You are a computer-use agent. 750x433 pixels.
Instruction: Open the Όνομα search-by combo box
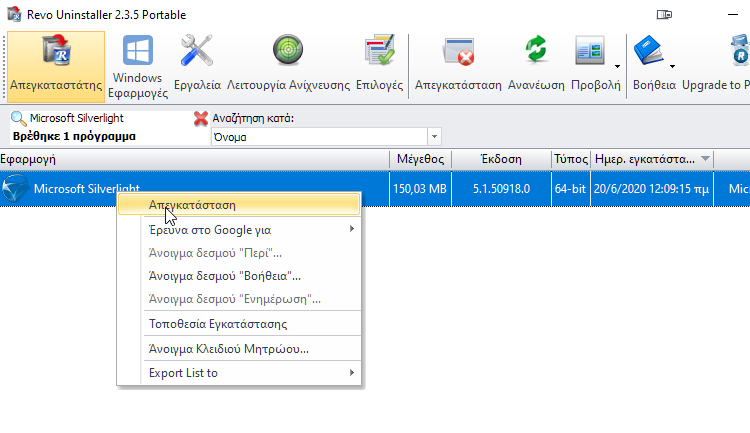point(326,136)
